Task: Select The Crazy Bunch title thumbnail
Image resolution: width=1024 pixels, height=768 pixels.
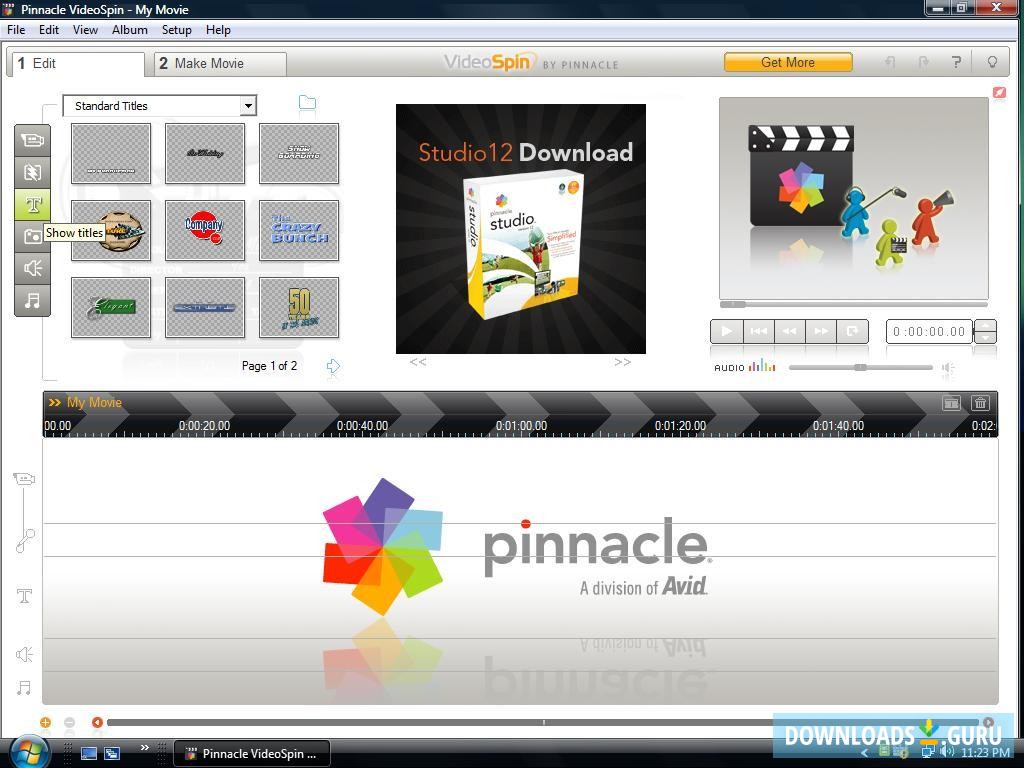Action: pyautogui.click(x=299, y=231)
